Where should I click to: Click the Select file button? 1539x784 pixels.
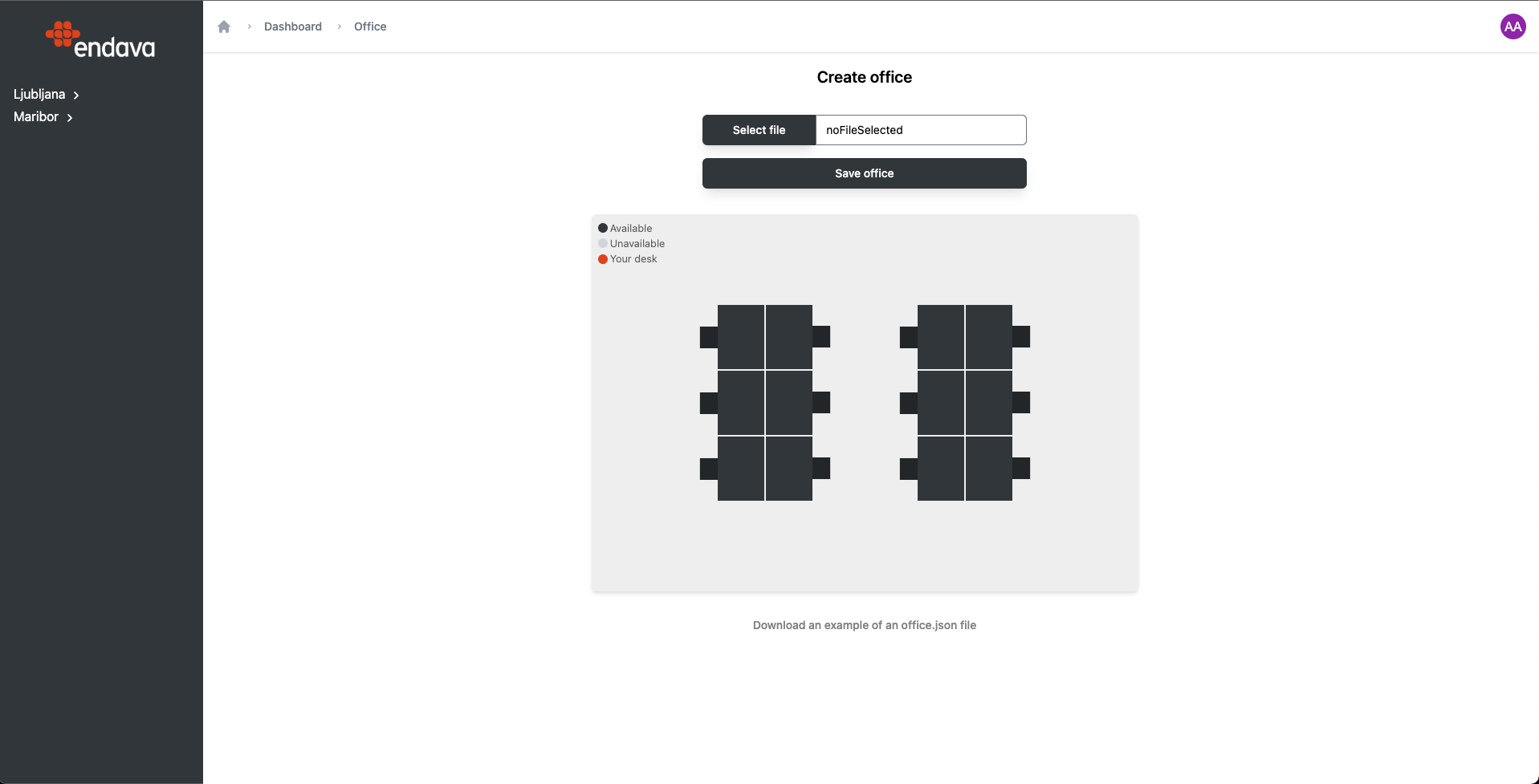(x=759, y=130)
